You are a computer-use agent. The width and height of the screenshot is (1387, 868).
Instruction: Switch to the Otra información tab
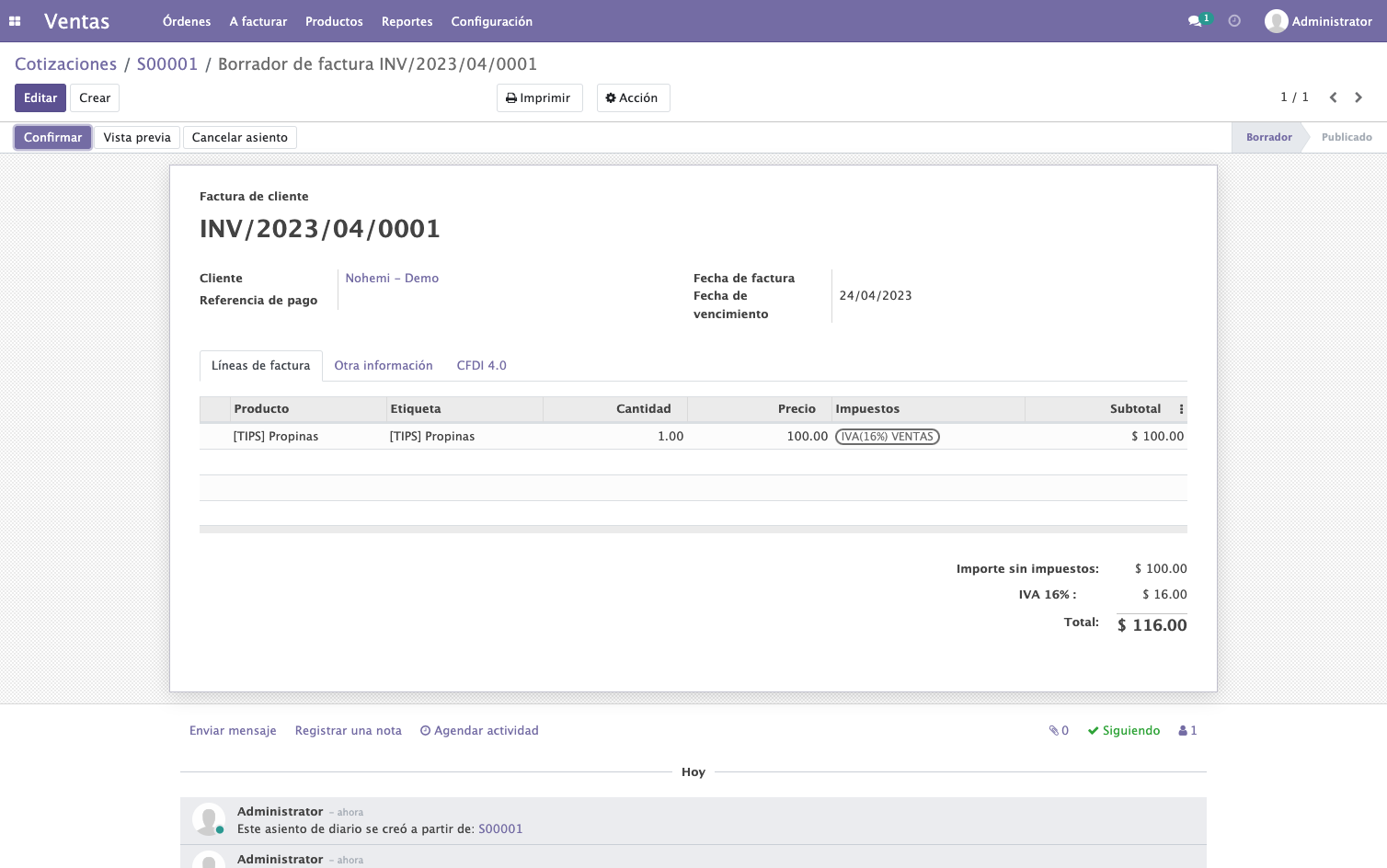tap(384, 366)
